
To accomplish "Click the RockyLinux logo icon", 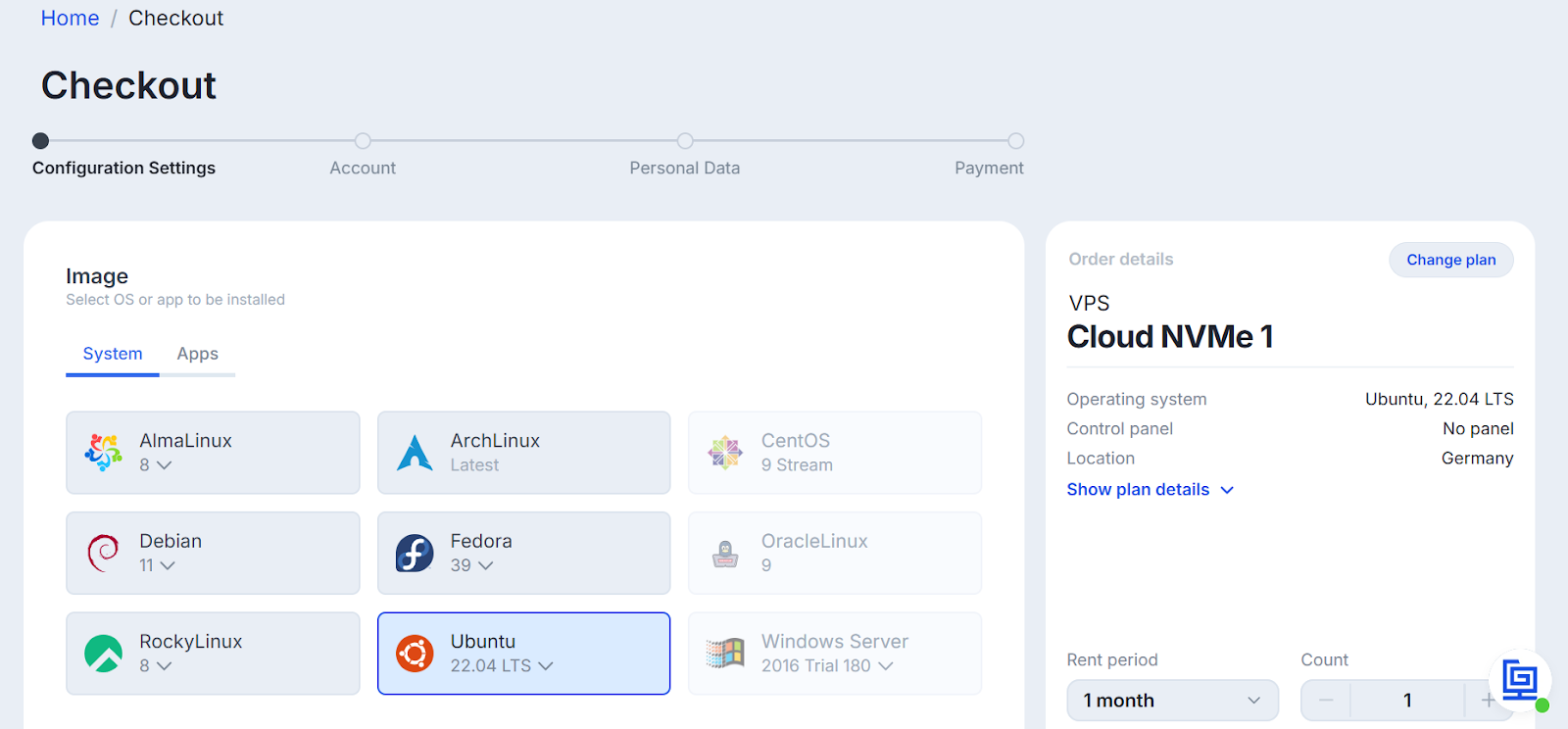I will (x=103, y=654).
